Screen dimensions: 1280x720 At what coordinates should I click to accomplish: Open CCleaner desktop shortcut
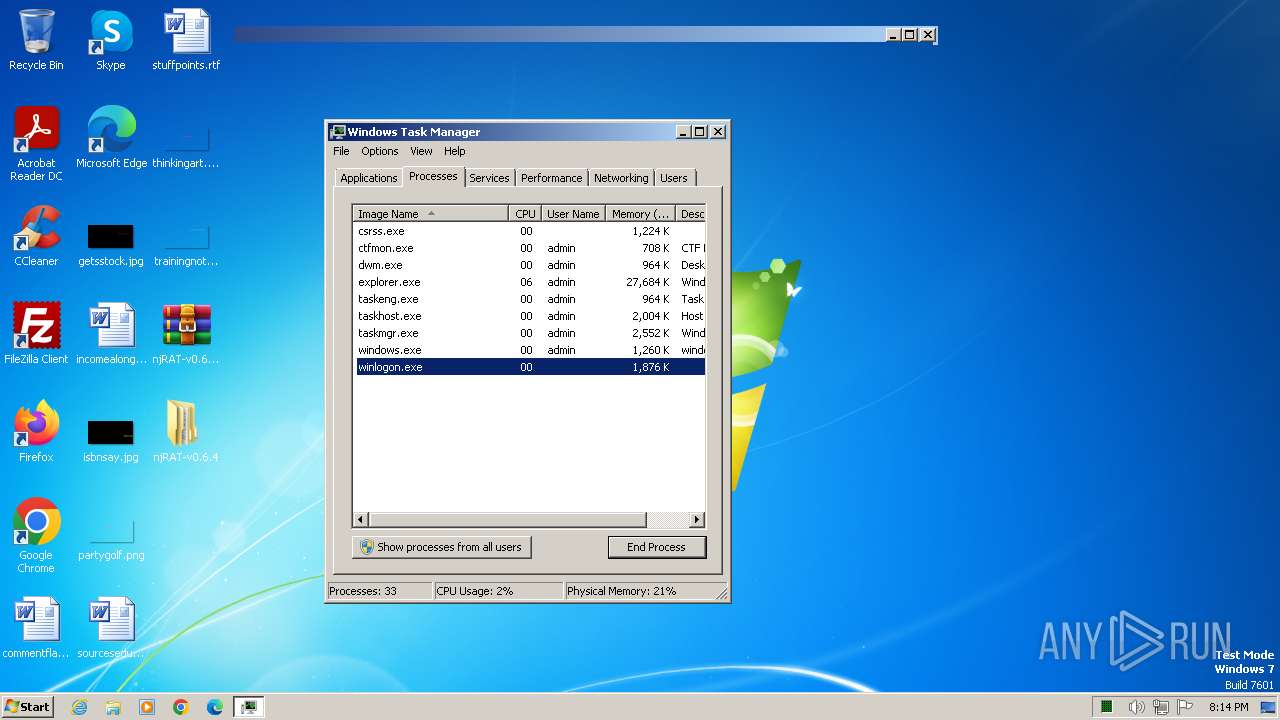(x=36, y=236)
